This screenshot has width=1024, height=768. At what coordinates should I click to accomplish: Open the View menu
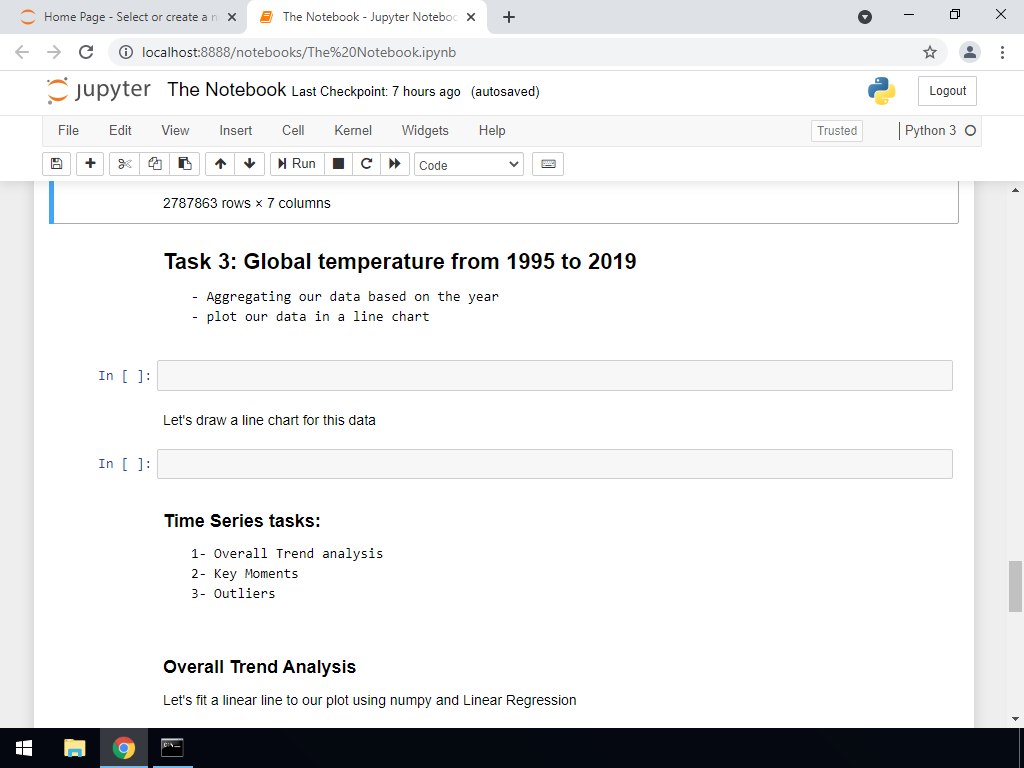(x=176, y=131)
